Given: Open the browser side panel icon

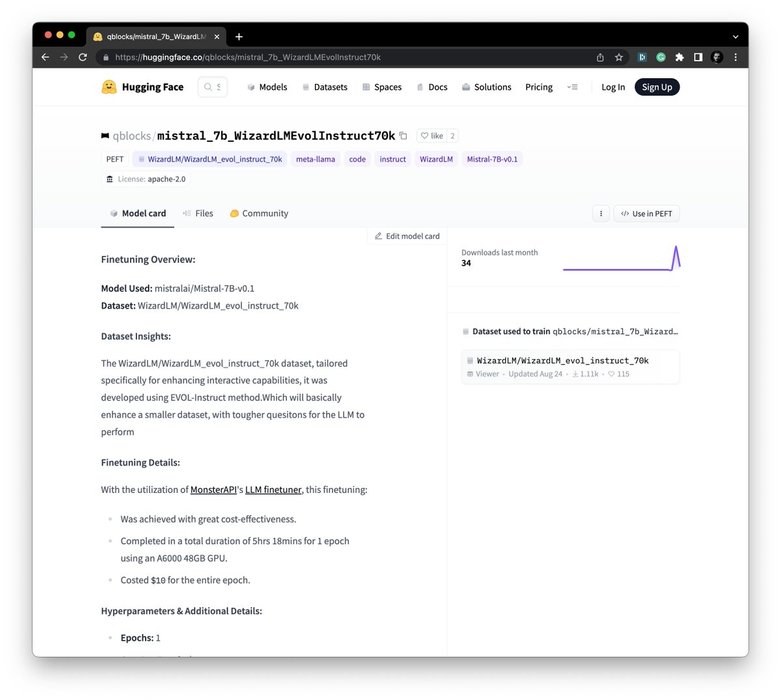Looking at the screenshot, I should pos(698,57).
